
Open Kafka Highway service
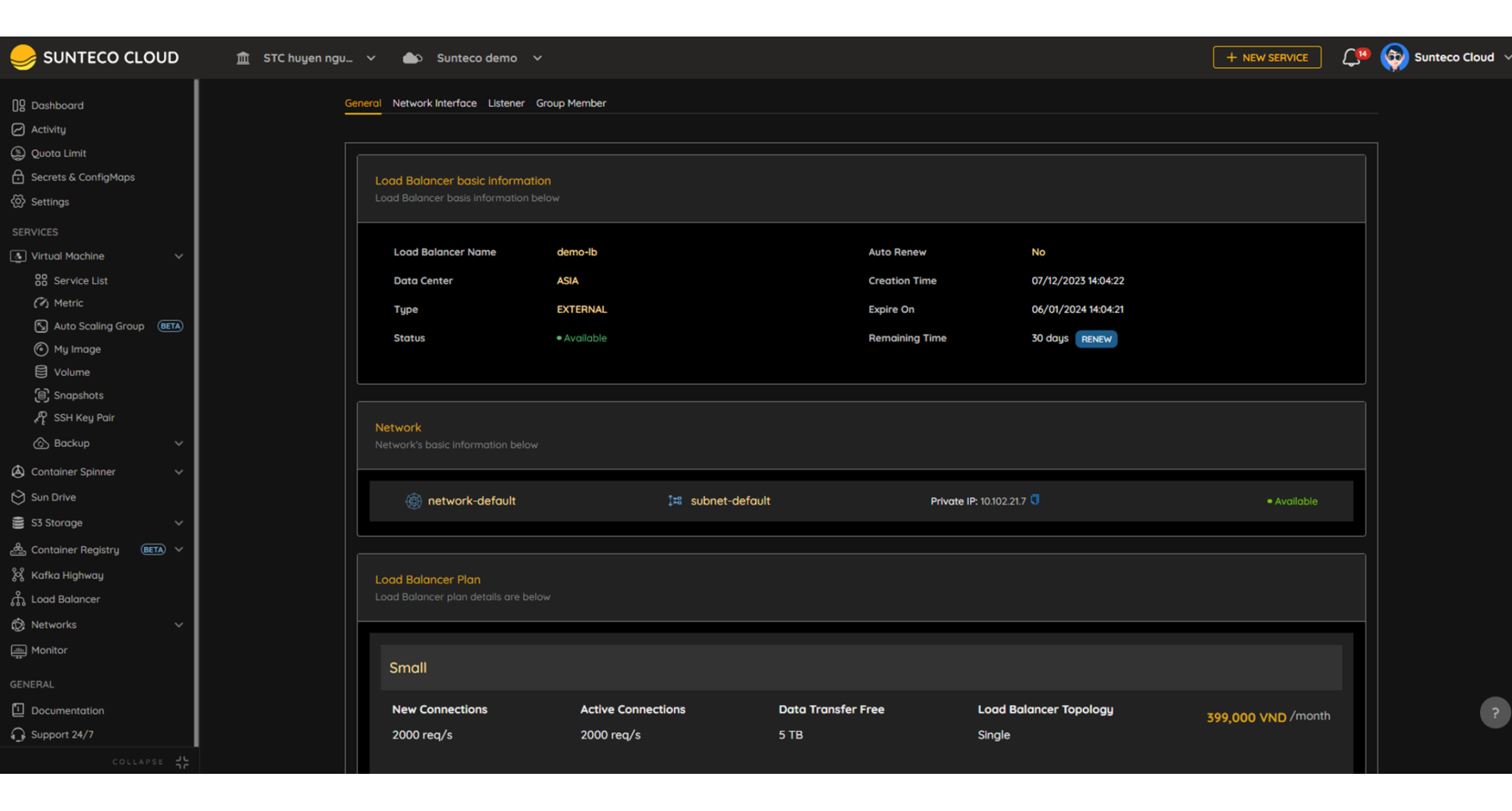point(67,575)
